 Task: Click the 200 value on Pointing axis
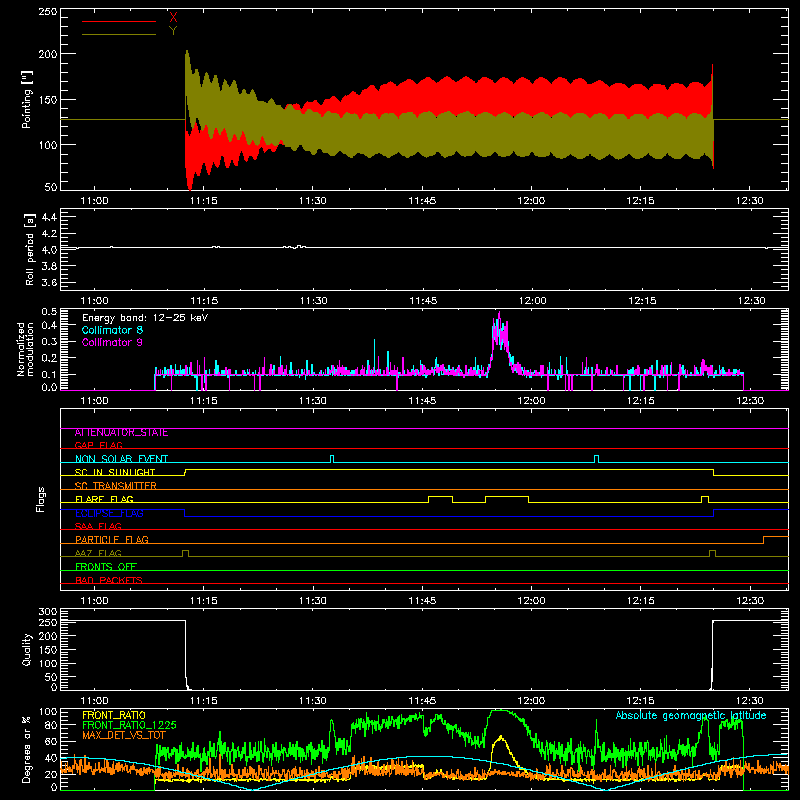(x=48, y=54)
